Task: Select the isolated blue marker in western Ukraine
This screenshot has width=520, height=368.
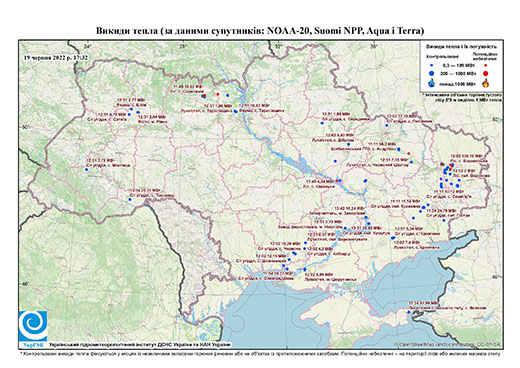Action: (86, 170)
